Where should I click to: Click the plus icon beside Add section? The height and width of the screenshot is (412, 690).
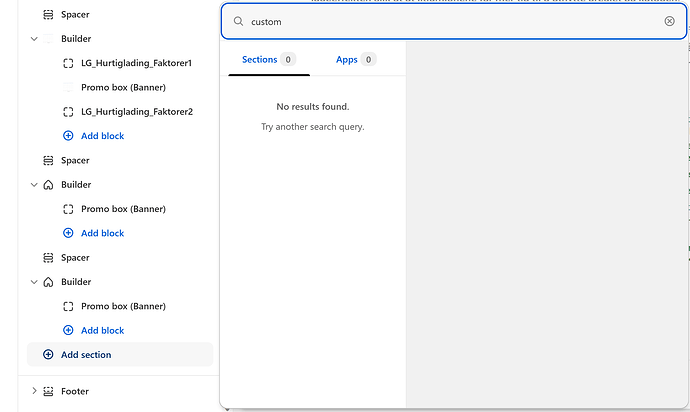click(x=48, y=355)
